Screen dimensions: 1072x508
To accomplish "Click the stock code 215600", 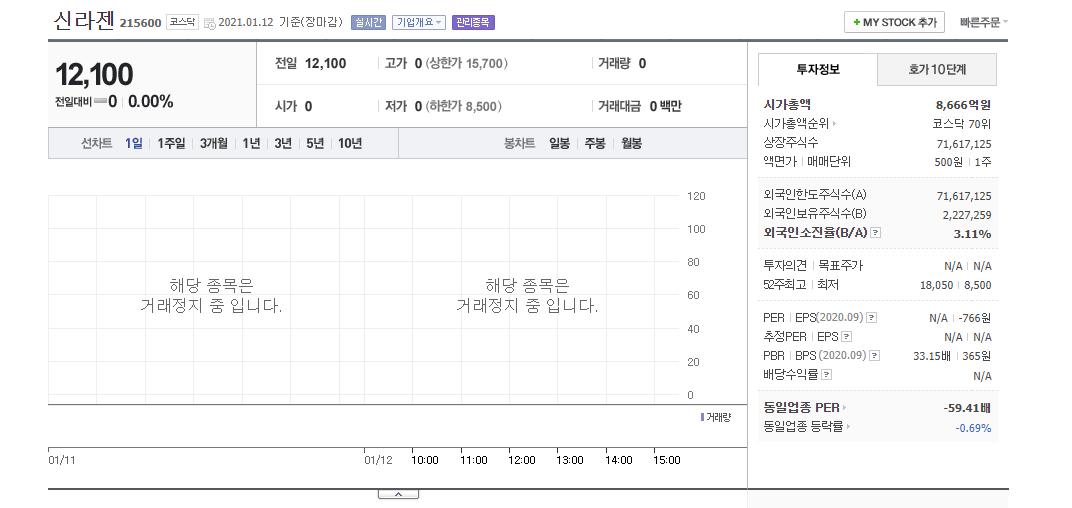I will point(141,23).
